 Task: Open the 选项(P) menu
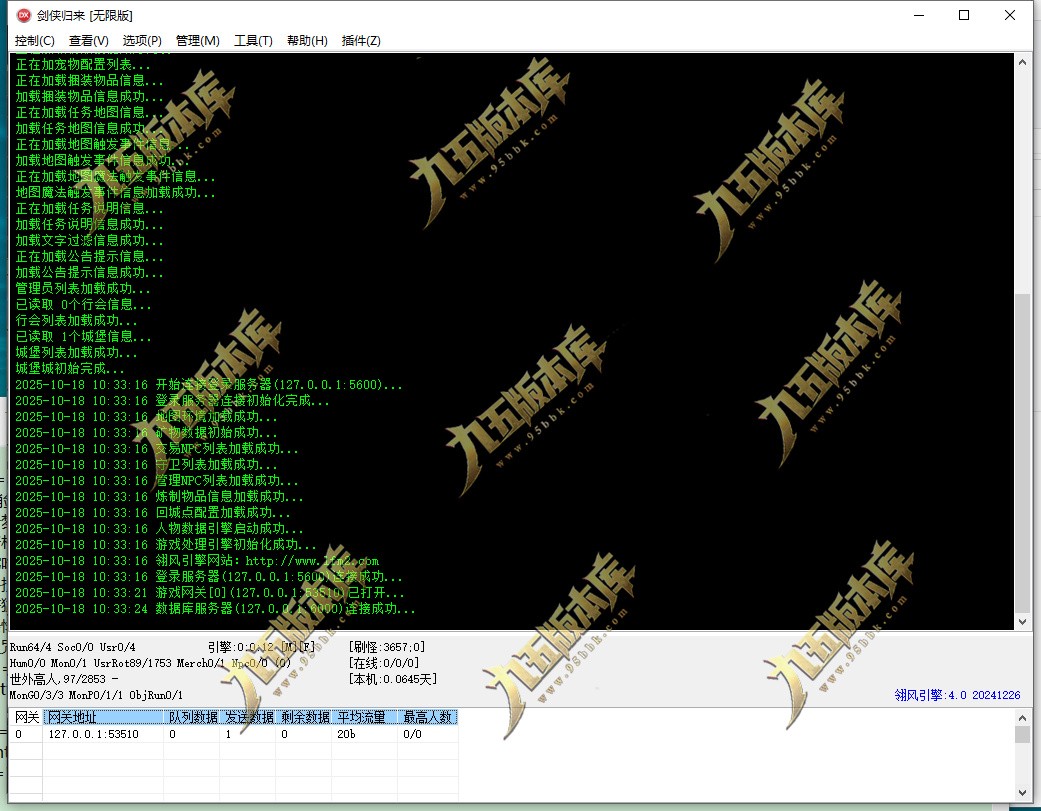[142, 40]
